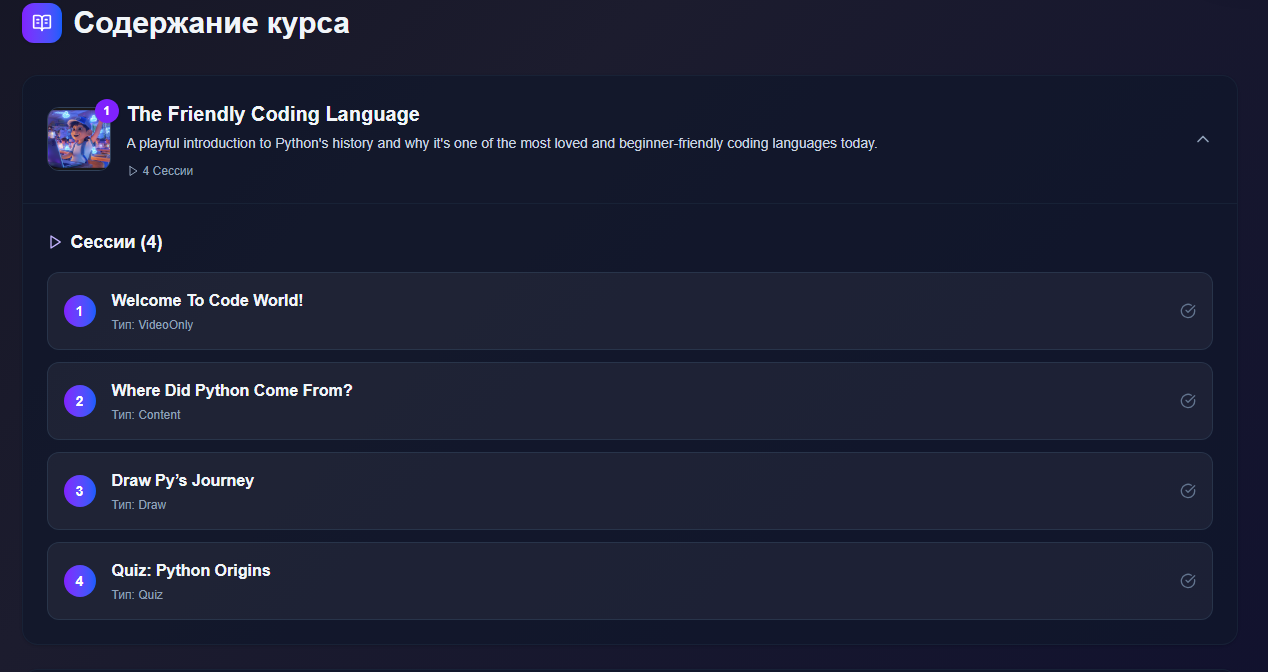Open Where Did Python Come From? session

coord(232,390)
